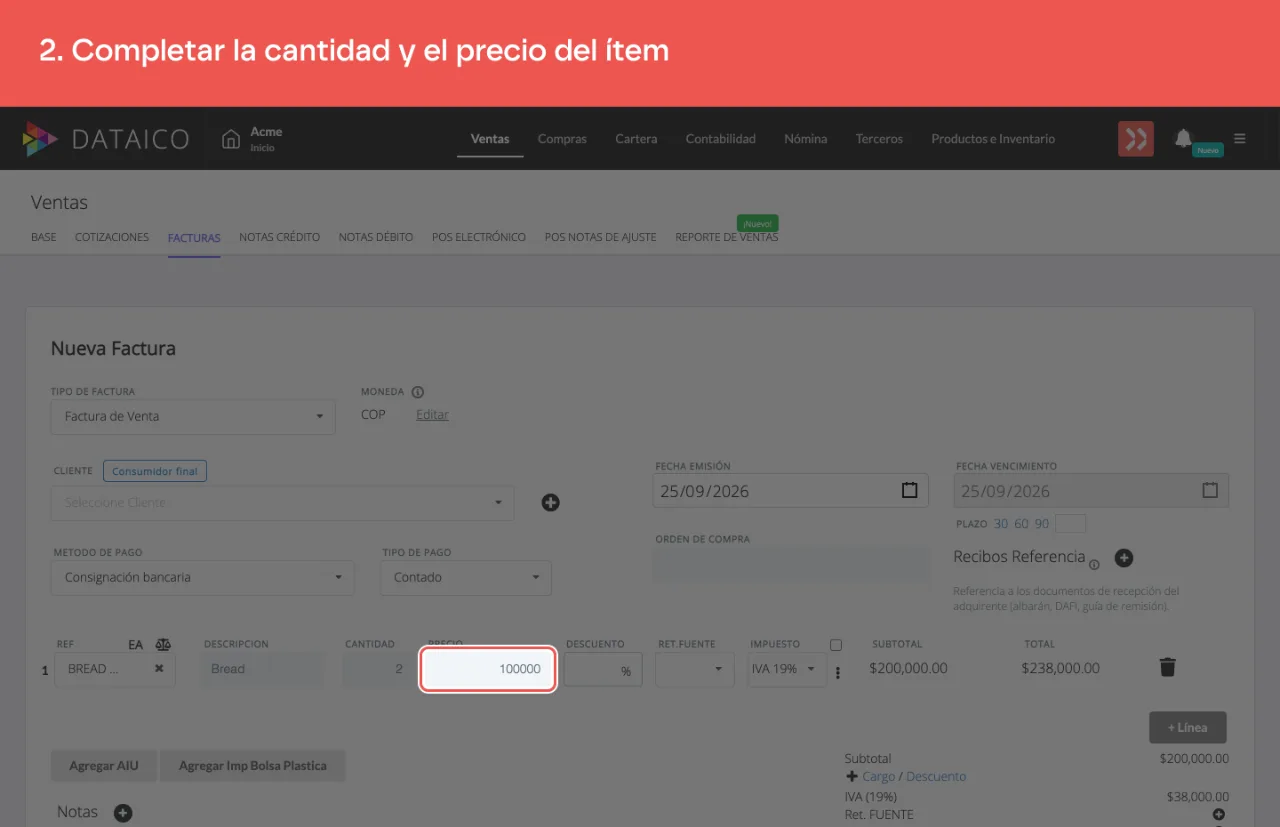Click Agregar Imp Bolsa Plastica button

(x=253, y=766)
